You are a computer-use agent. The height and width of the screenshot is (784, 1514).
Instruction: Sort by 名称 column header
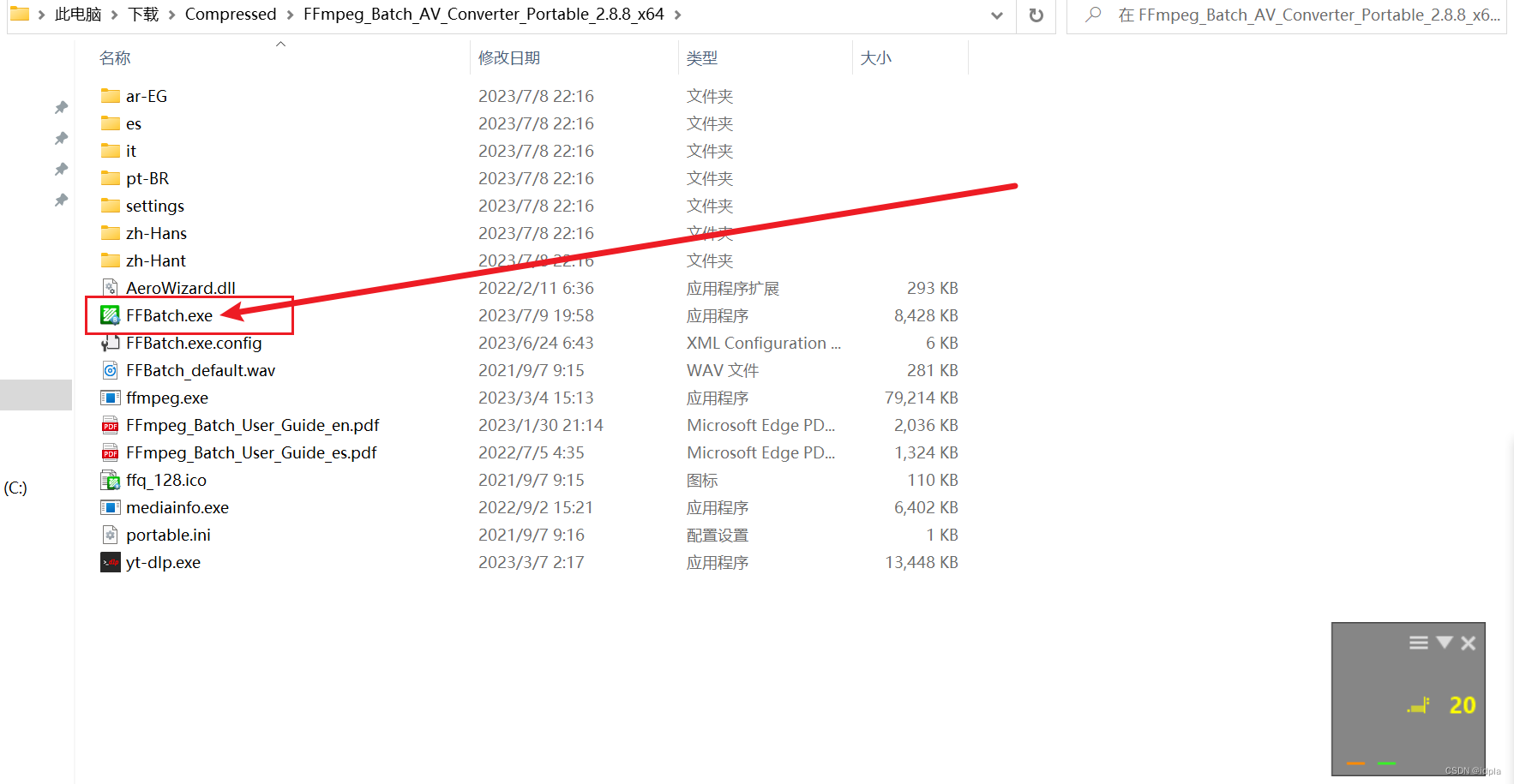115,58
